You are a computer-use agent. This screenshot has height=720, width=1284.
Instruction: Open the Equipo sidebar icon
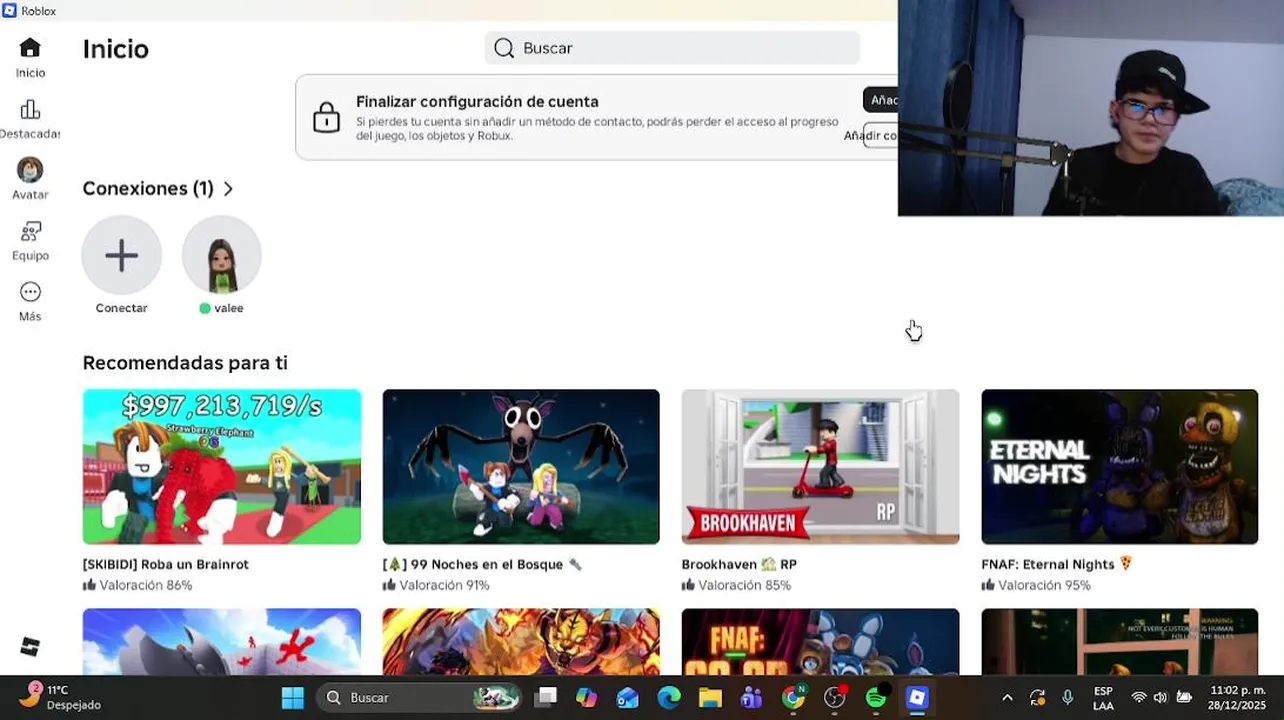30,232
